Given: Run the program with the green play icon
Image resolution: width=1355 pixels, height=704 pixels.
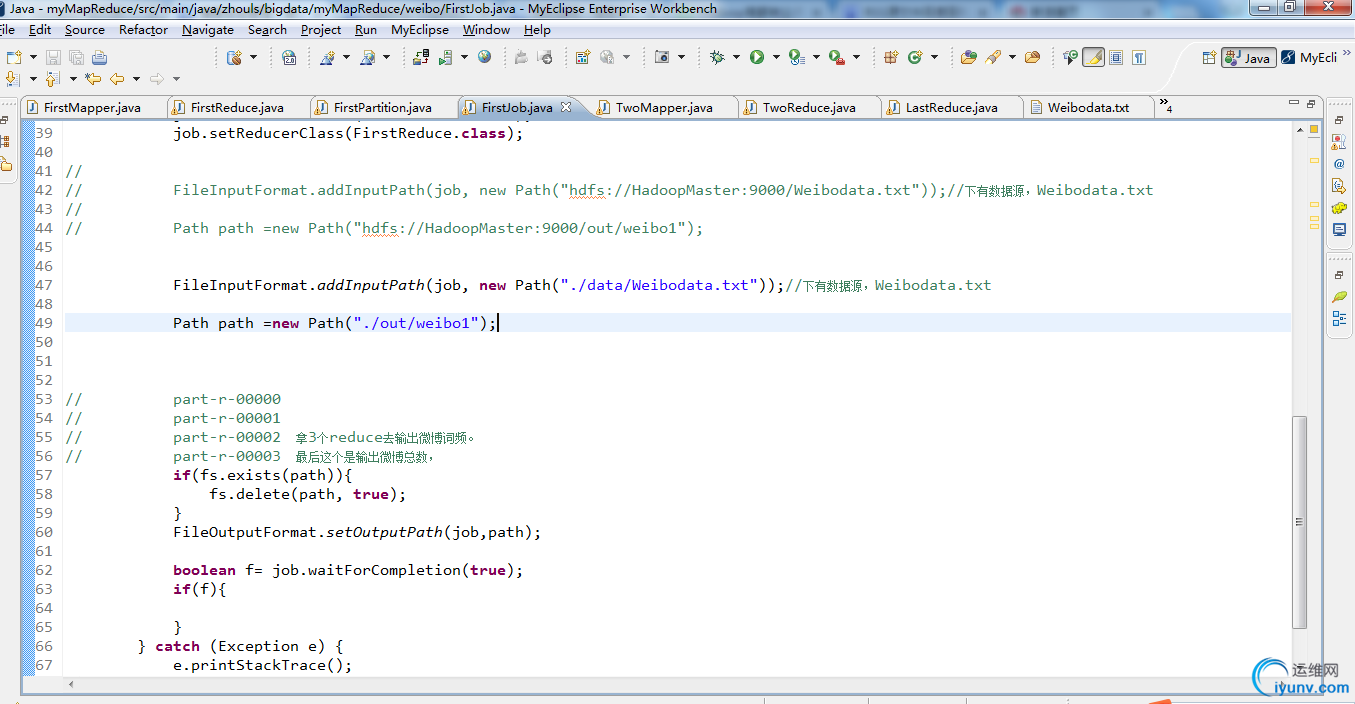Looking at the screenshot, I should tap(757, 57).
